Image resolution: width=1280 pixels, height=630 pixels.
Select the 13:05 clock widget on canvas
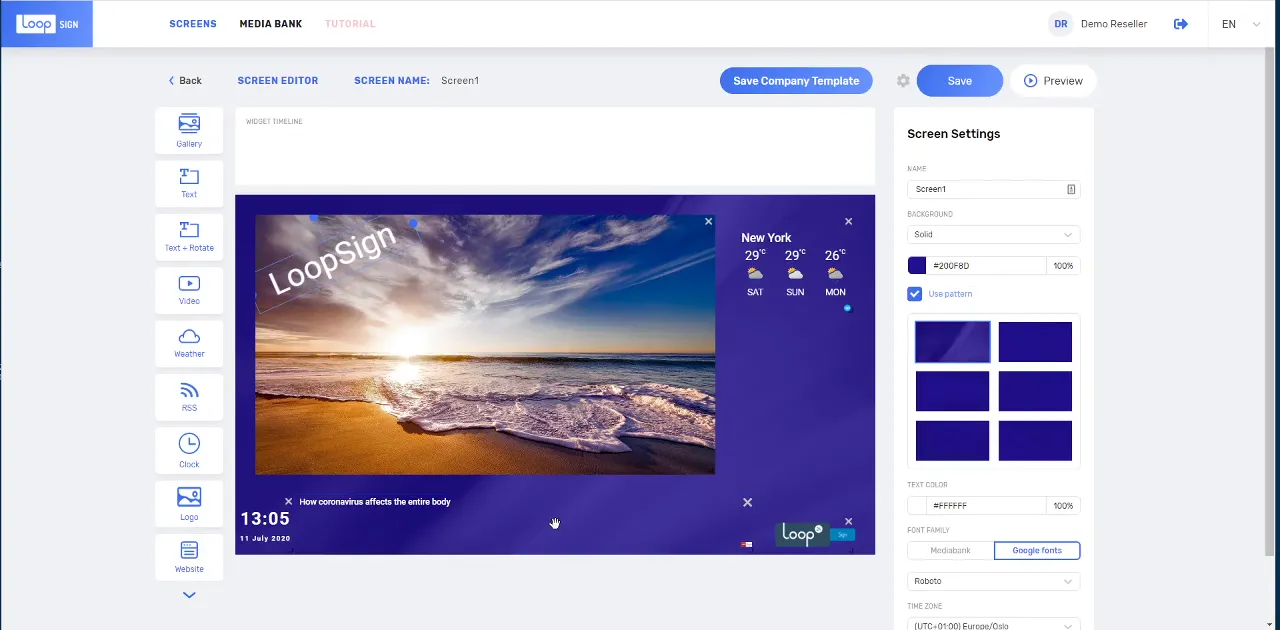tap(265, 519)
